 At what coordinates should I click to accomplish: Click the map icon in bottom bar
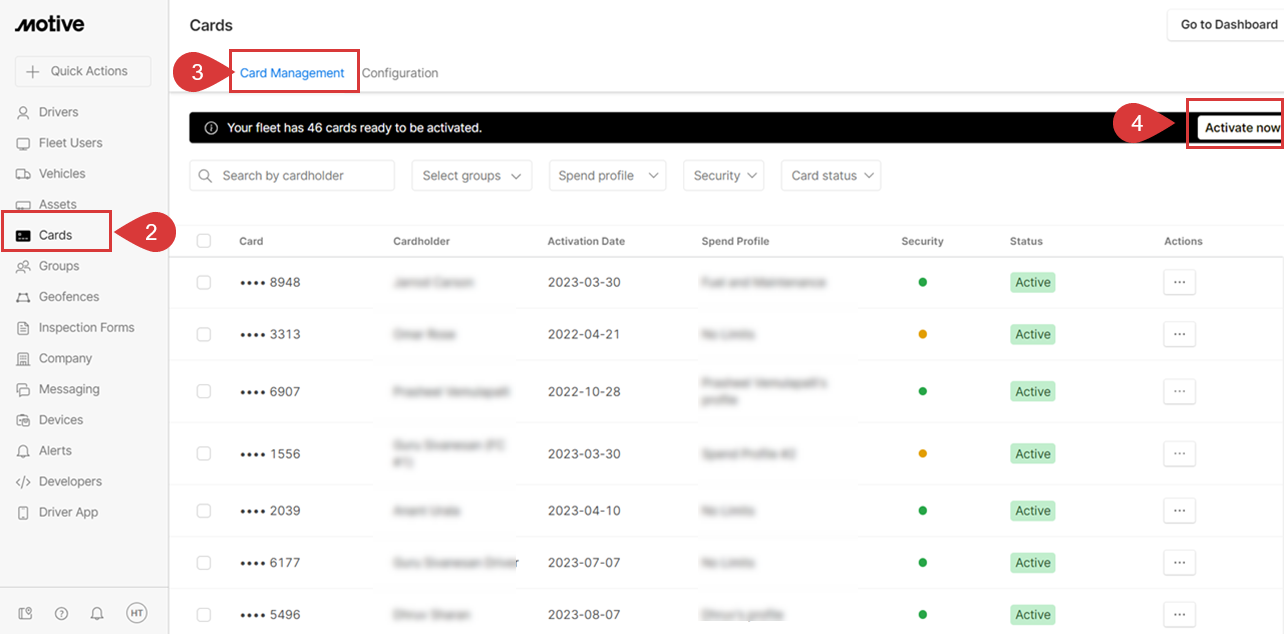[26, 613]
